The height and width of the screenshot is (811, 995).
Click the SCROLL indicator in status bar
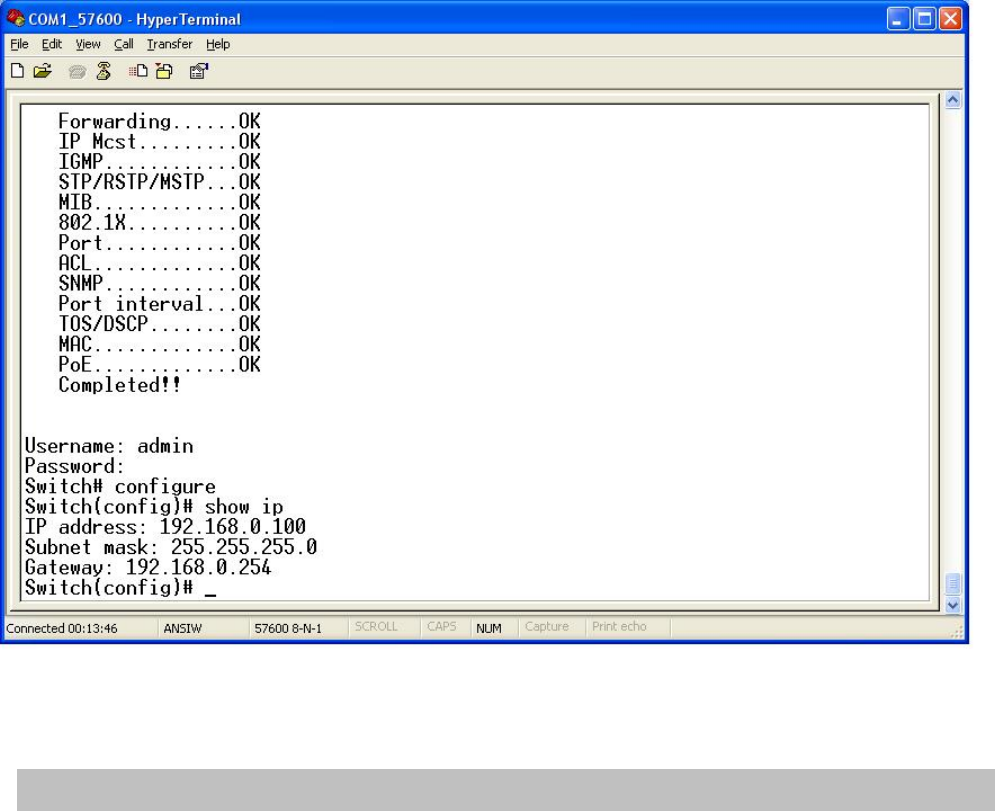[376, 626]
